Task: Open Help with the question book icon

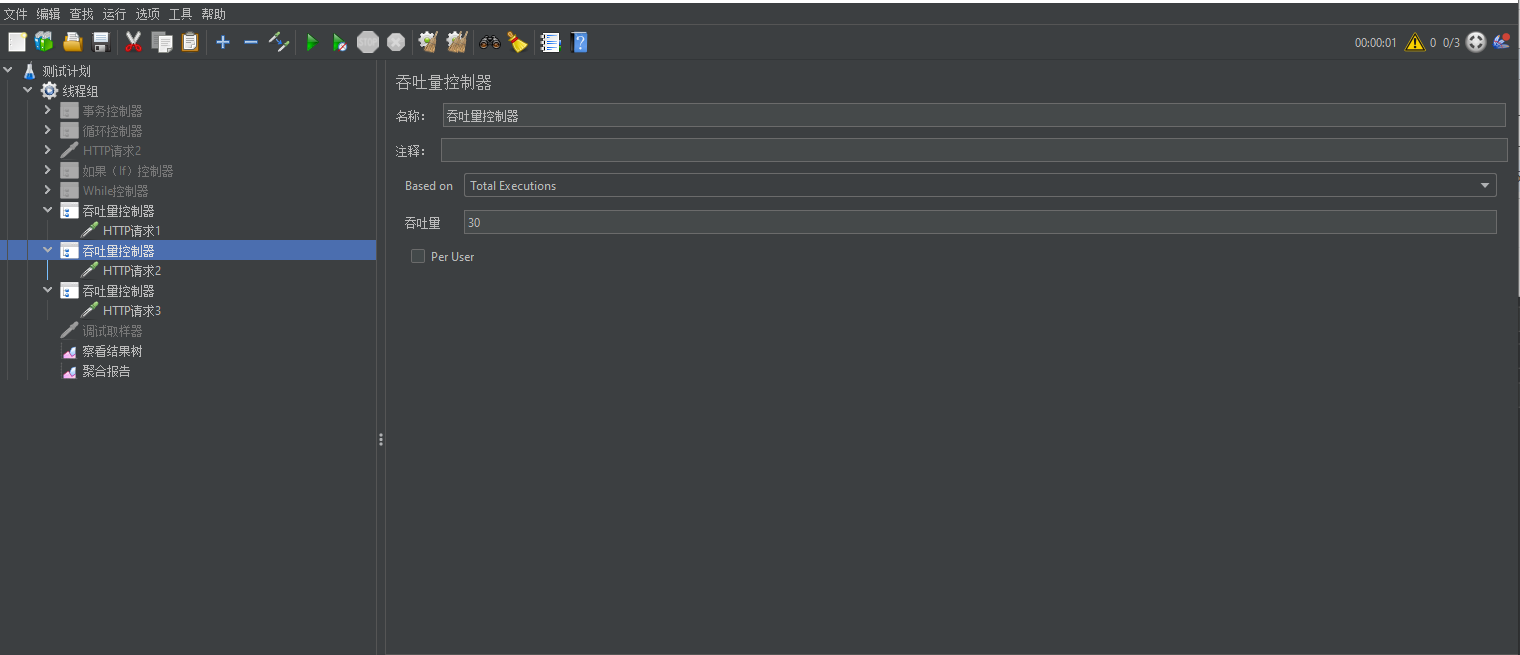Action: click(x=578, y=42)
